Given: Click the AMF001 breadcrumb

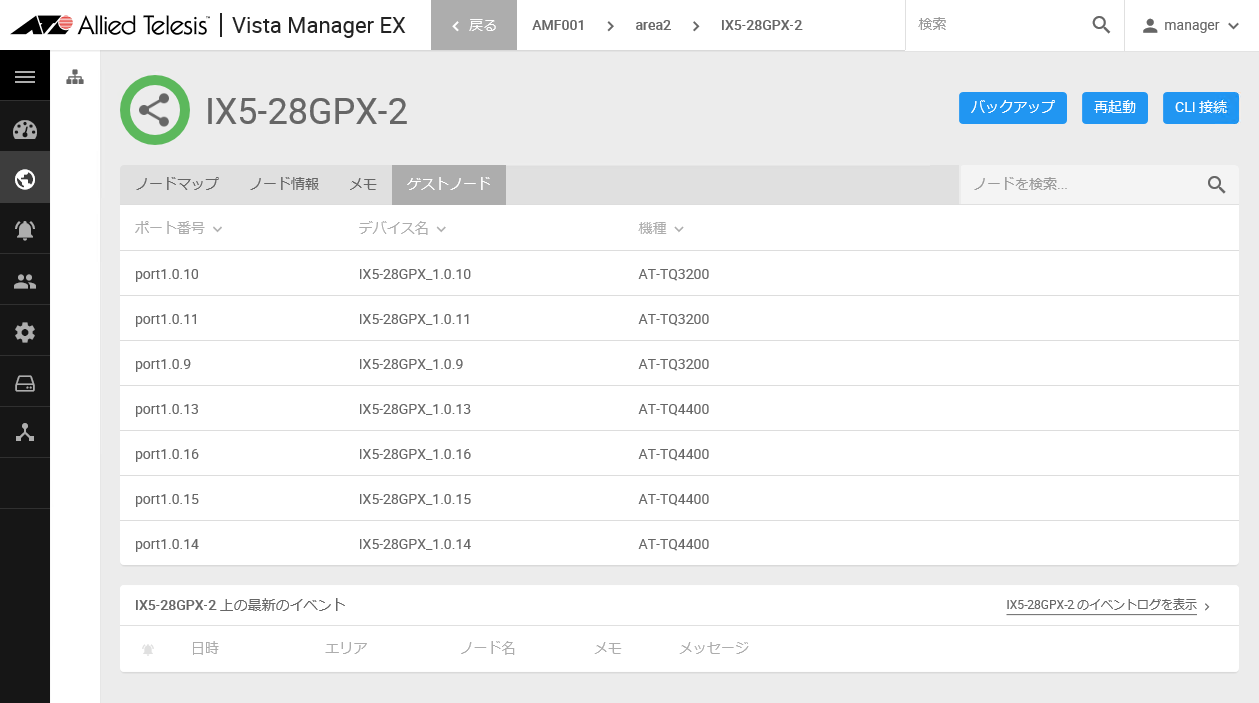Looking at the screenshot, I should [558, 25].
